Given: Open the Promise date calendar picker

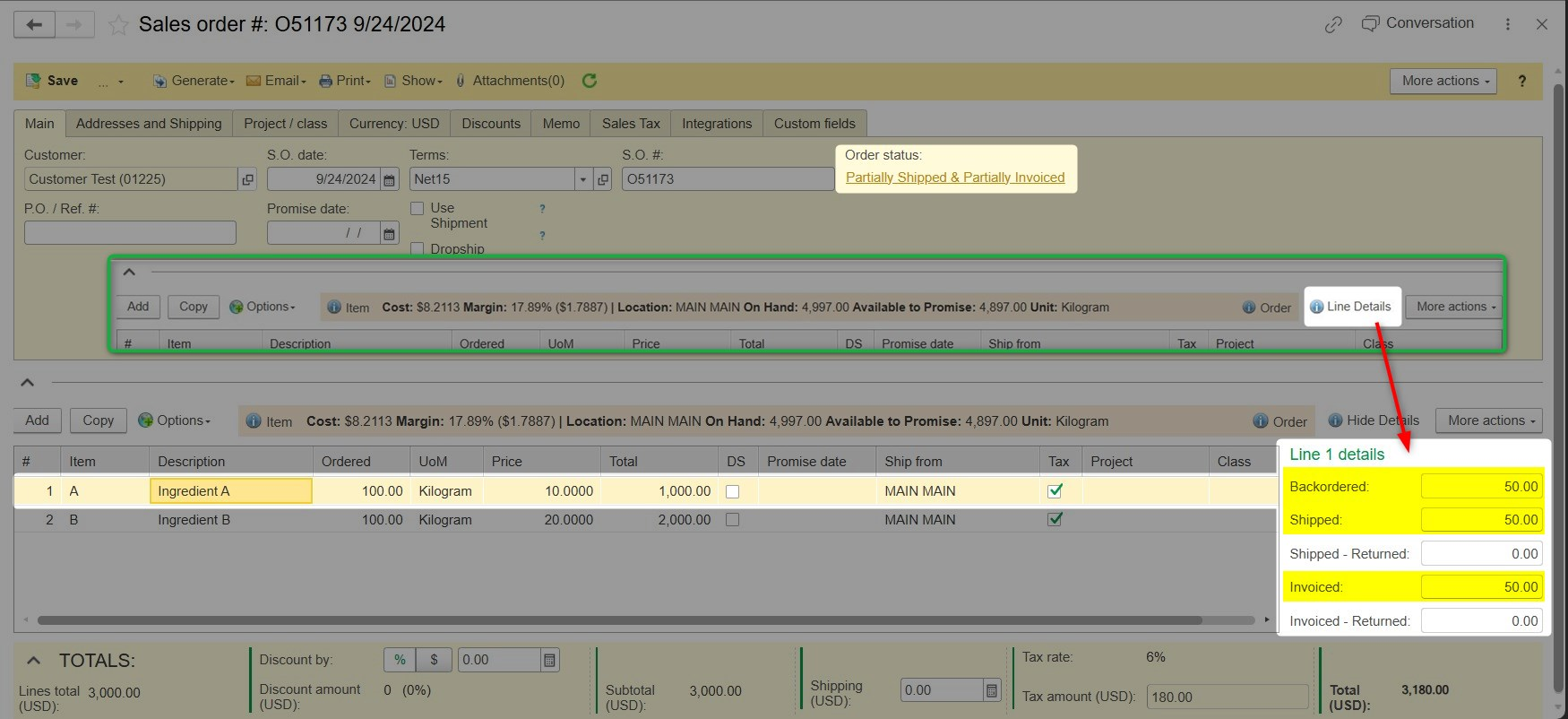Looking at the screenshot, I should [389, 233].
